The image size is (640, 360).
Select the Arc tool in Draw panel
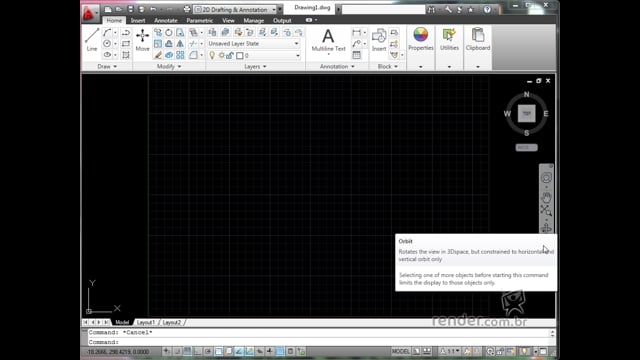tap(107, 33)
